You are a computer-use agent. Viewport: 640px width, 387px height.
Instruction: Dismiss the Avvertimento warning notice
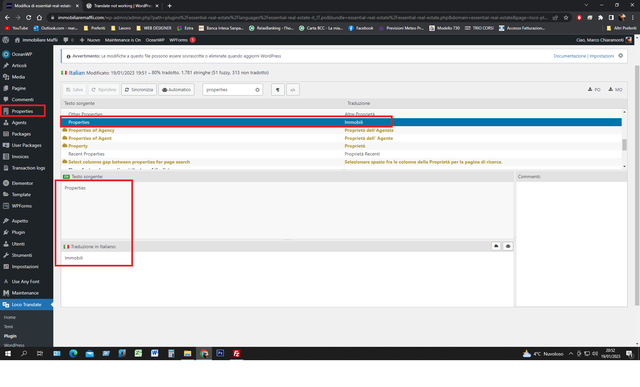tap(620, 56)
